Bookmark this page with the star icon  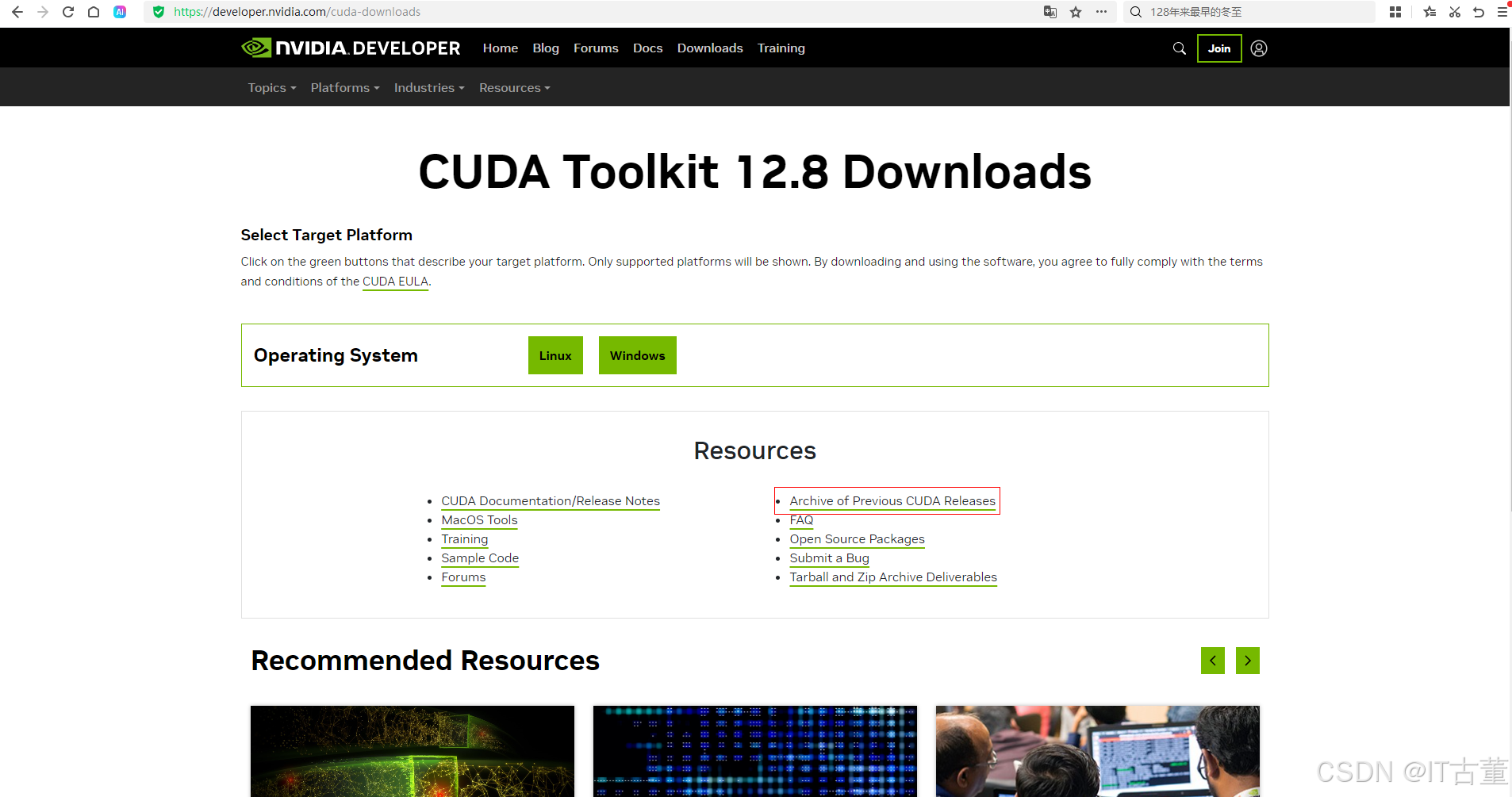[x=1076, y=12]
